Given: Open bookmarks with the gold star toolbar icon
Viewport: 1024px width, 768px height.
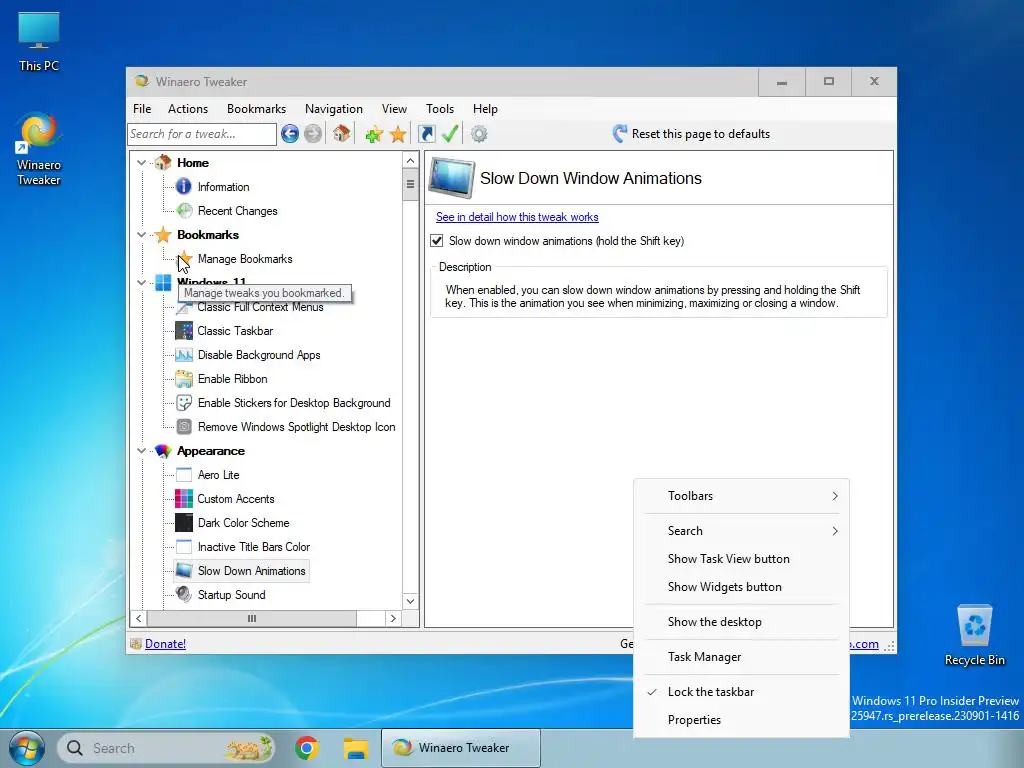Looking at the screenshot, I should [x=398, y=135].
